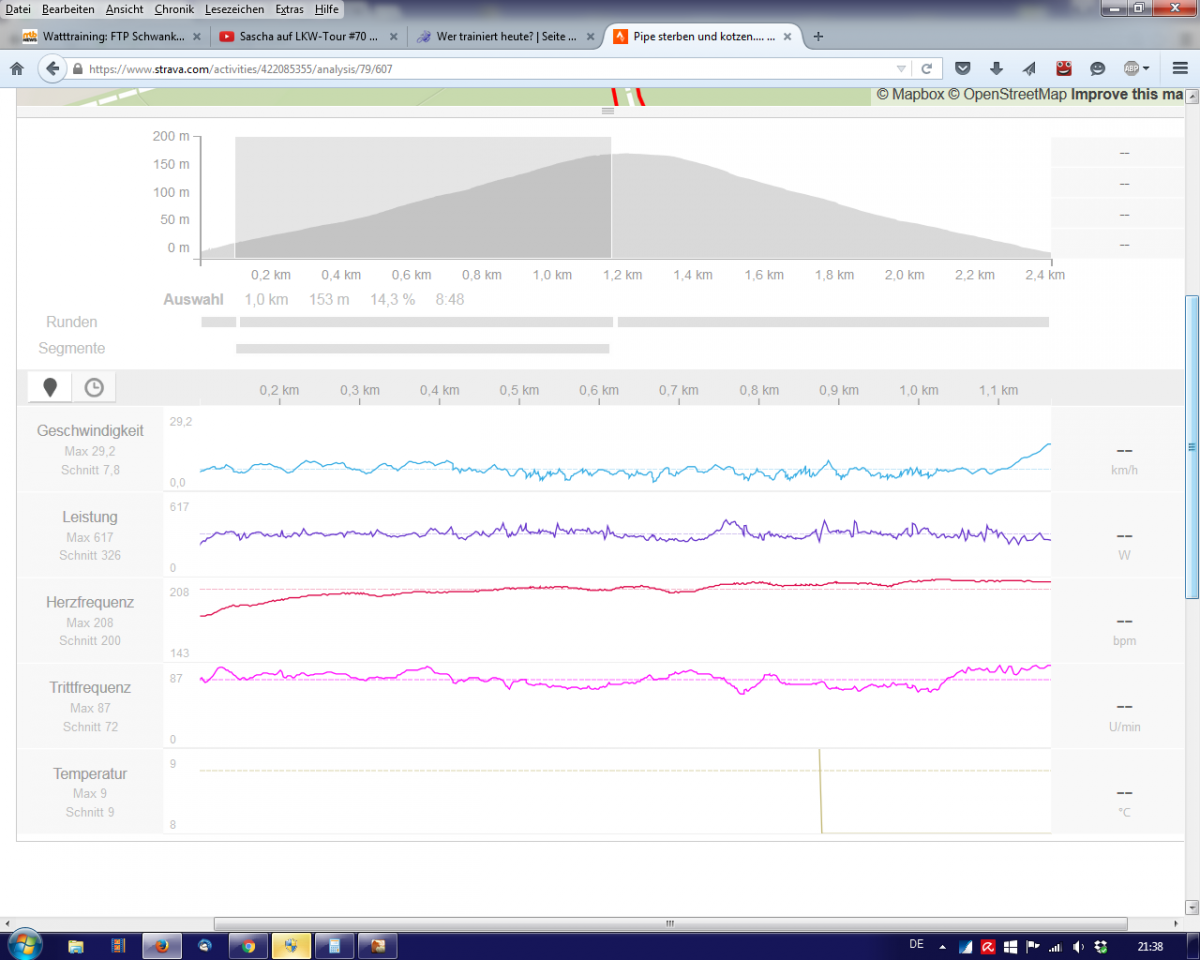Click the Windows Start button

click(x=23, y=944)
